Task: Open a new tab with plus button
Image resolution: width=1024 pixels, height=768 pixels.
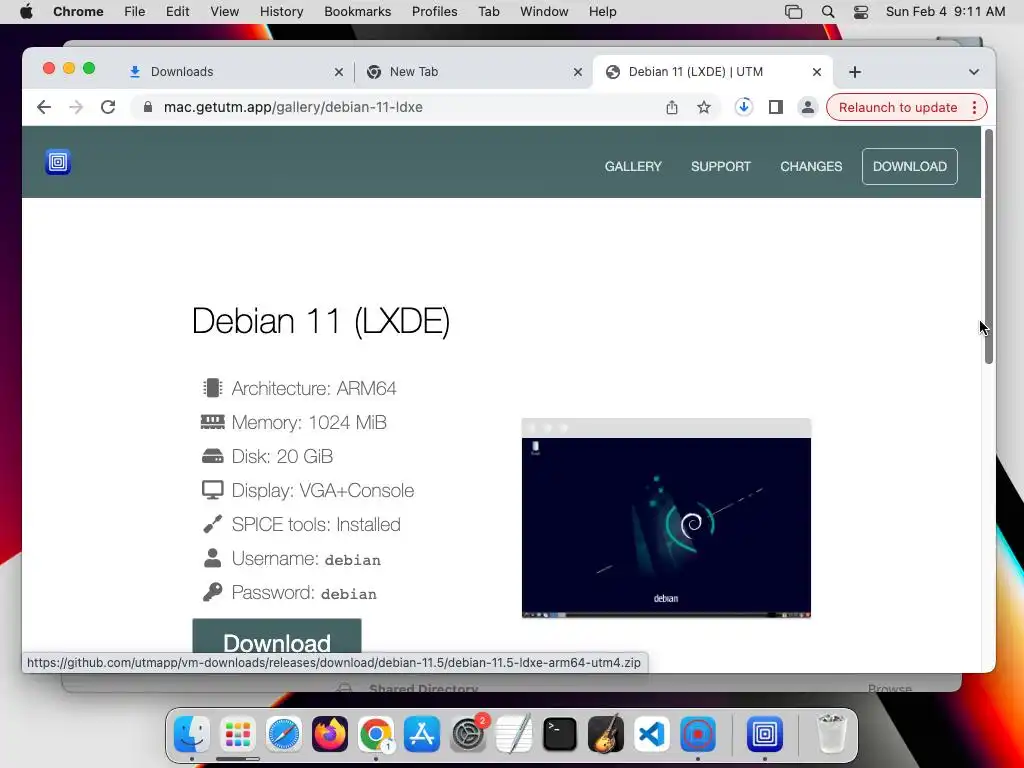Action: point(855,72)
